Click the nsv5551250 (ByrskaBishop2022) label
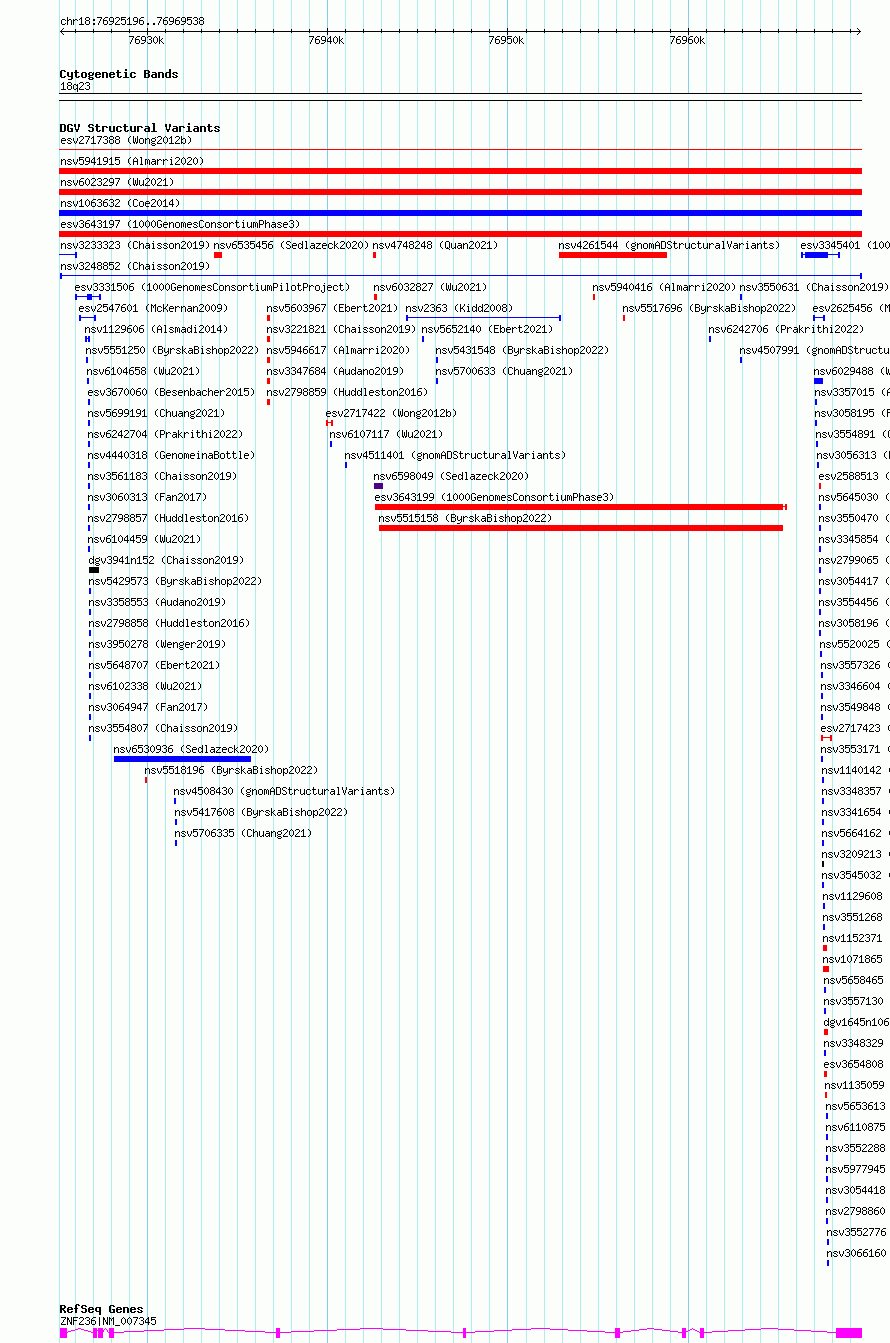890x1343 pixels. [172, 350]
